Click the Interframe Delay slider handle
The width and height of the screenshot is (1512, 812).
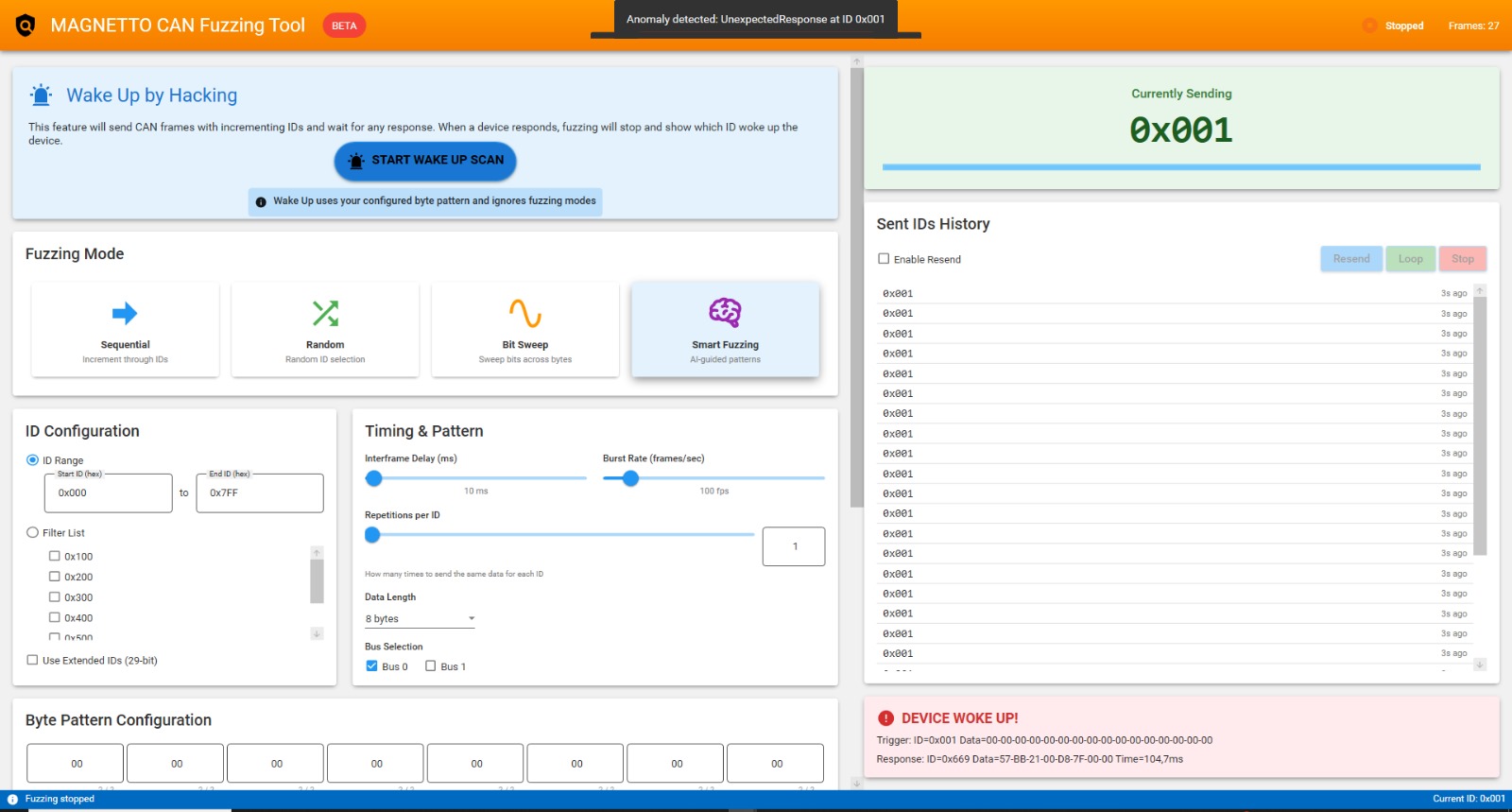point(374,478)
